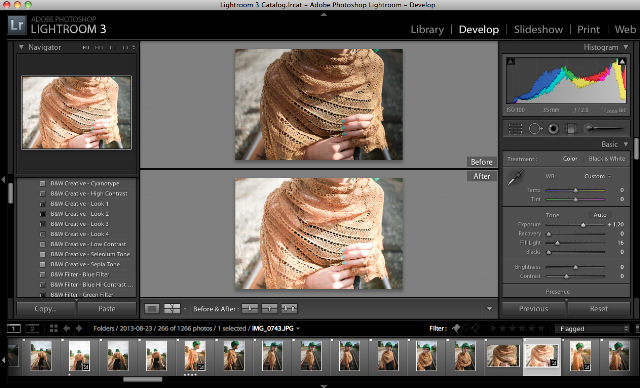Switch to Before/After split view button

click(x=172, y=309)
